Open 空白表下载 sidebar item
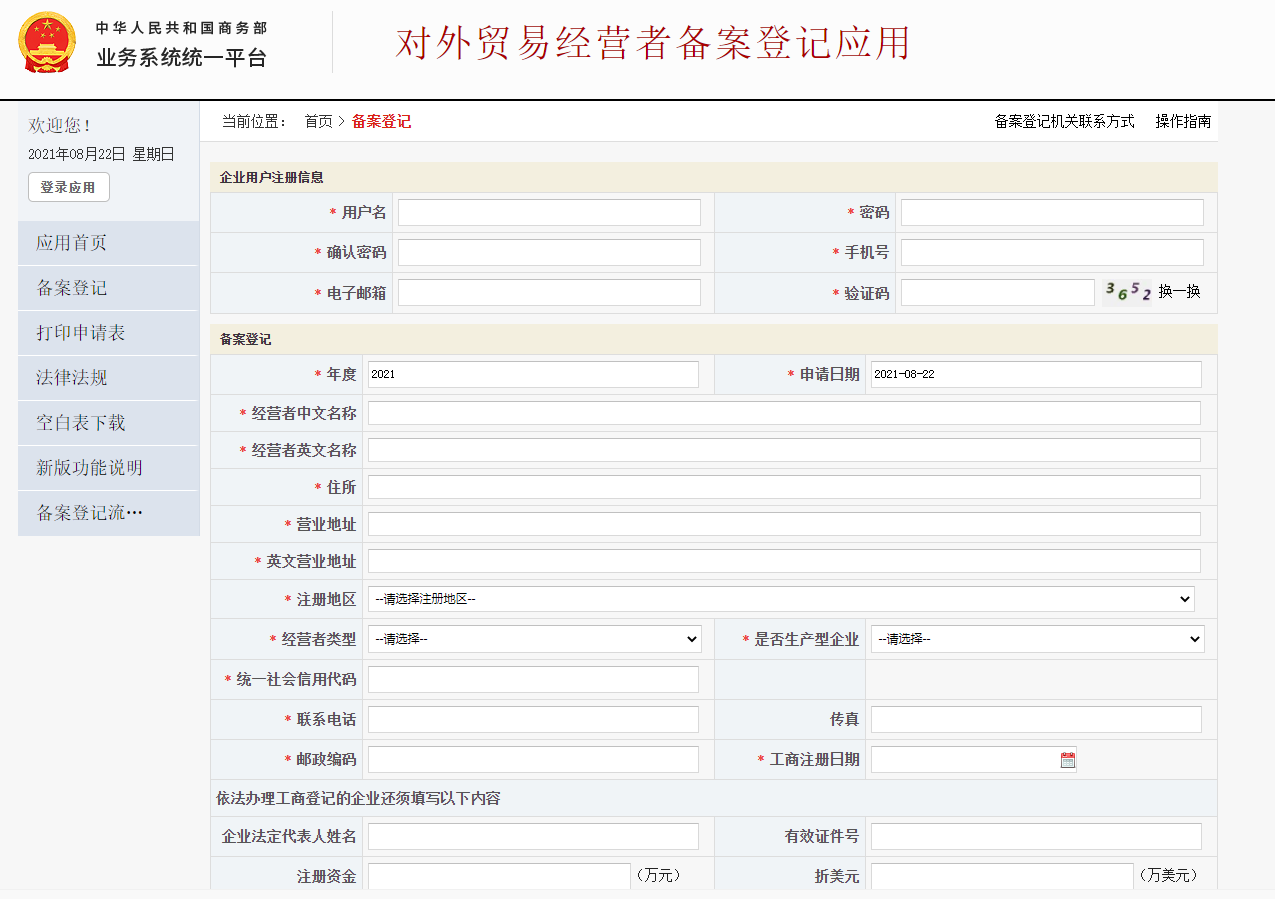This screenshot has width=1275, height=899. 81,423
